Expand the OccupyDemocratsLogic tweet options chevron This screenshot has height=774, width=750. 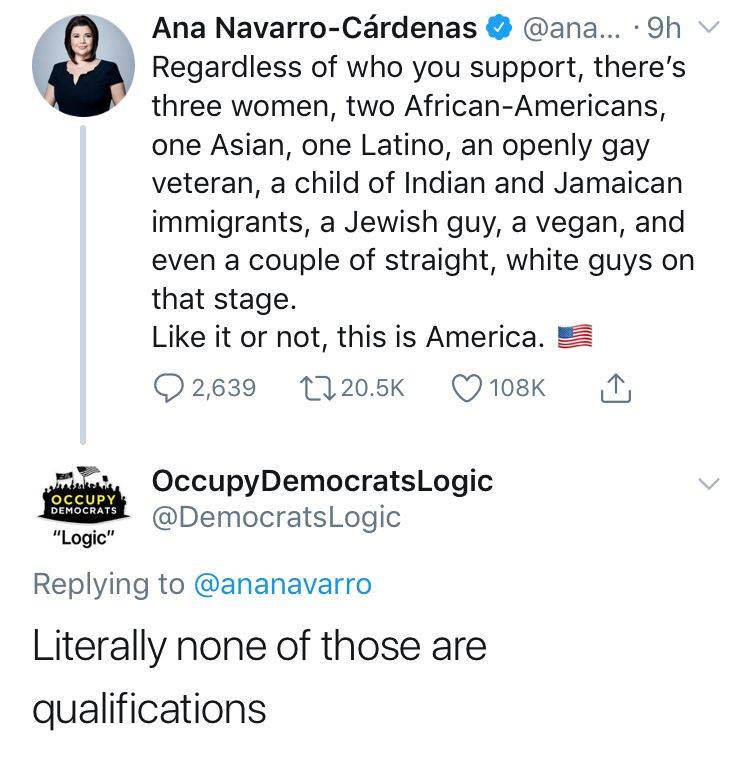[709, 483]
